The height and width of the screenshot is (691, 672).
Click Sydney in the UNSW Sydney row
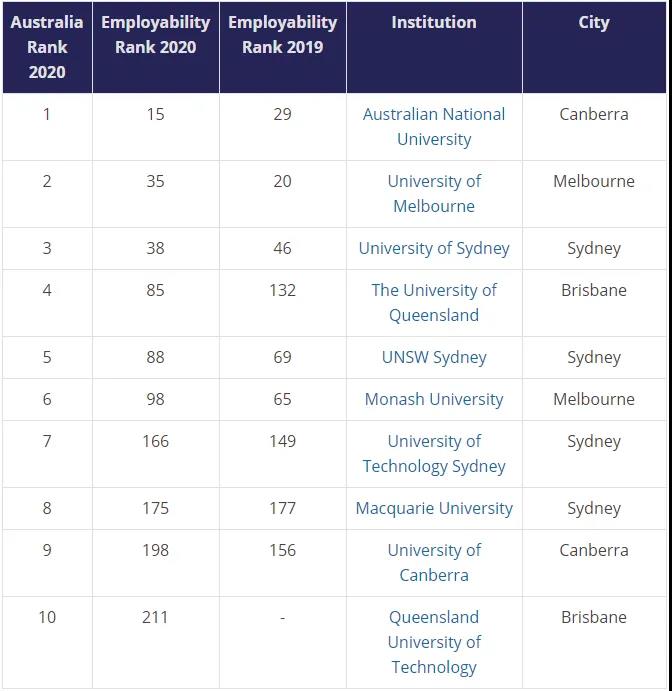click(x=594, y=358)
